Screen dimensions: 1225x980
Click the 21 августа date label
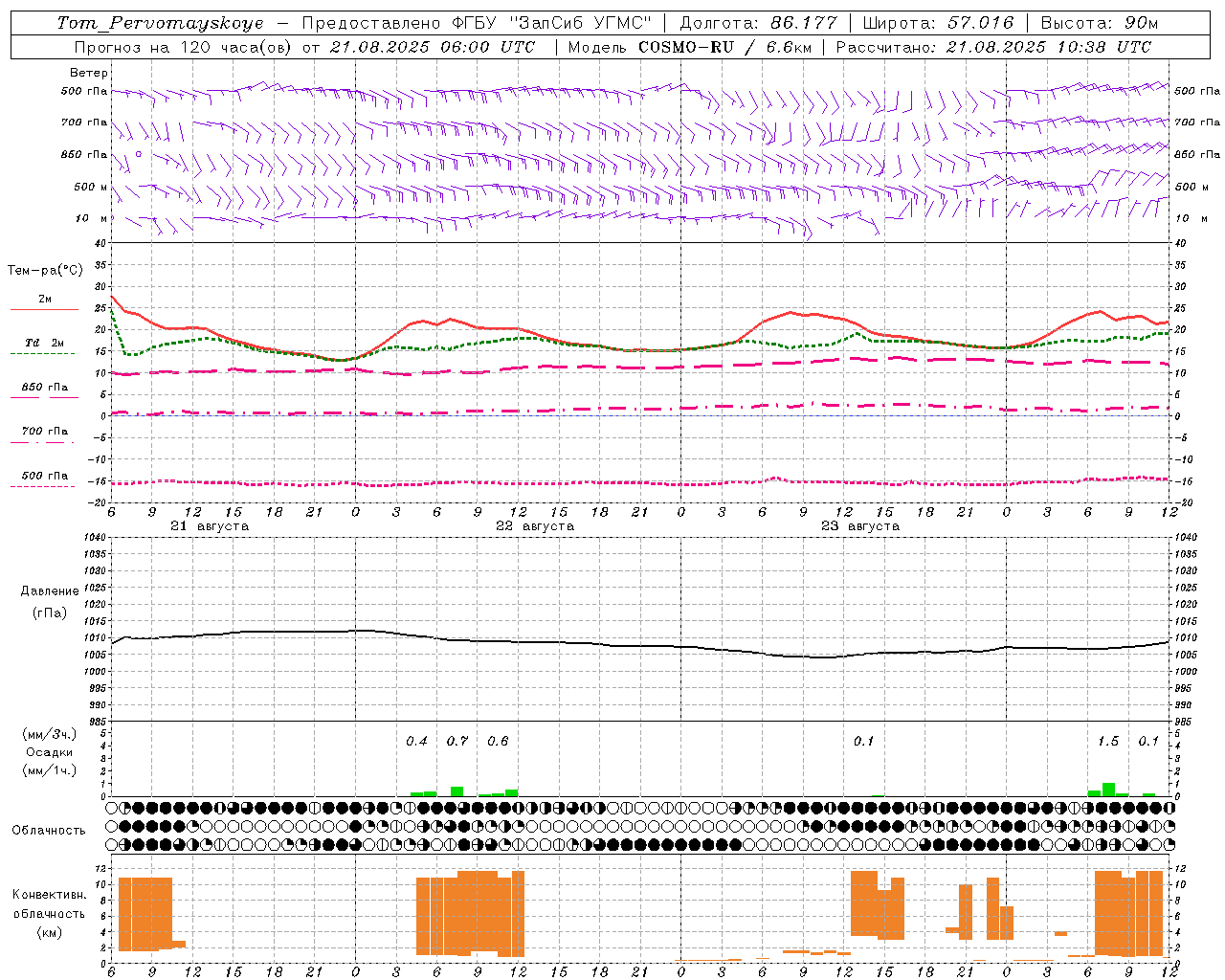tap(210, 526)
